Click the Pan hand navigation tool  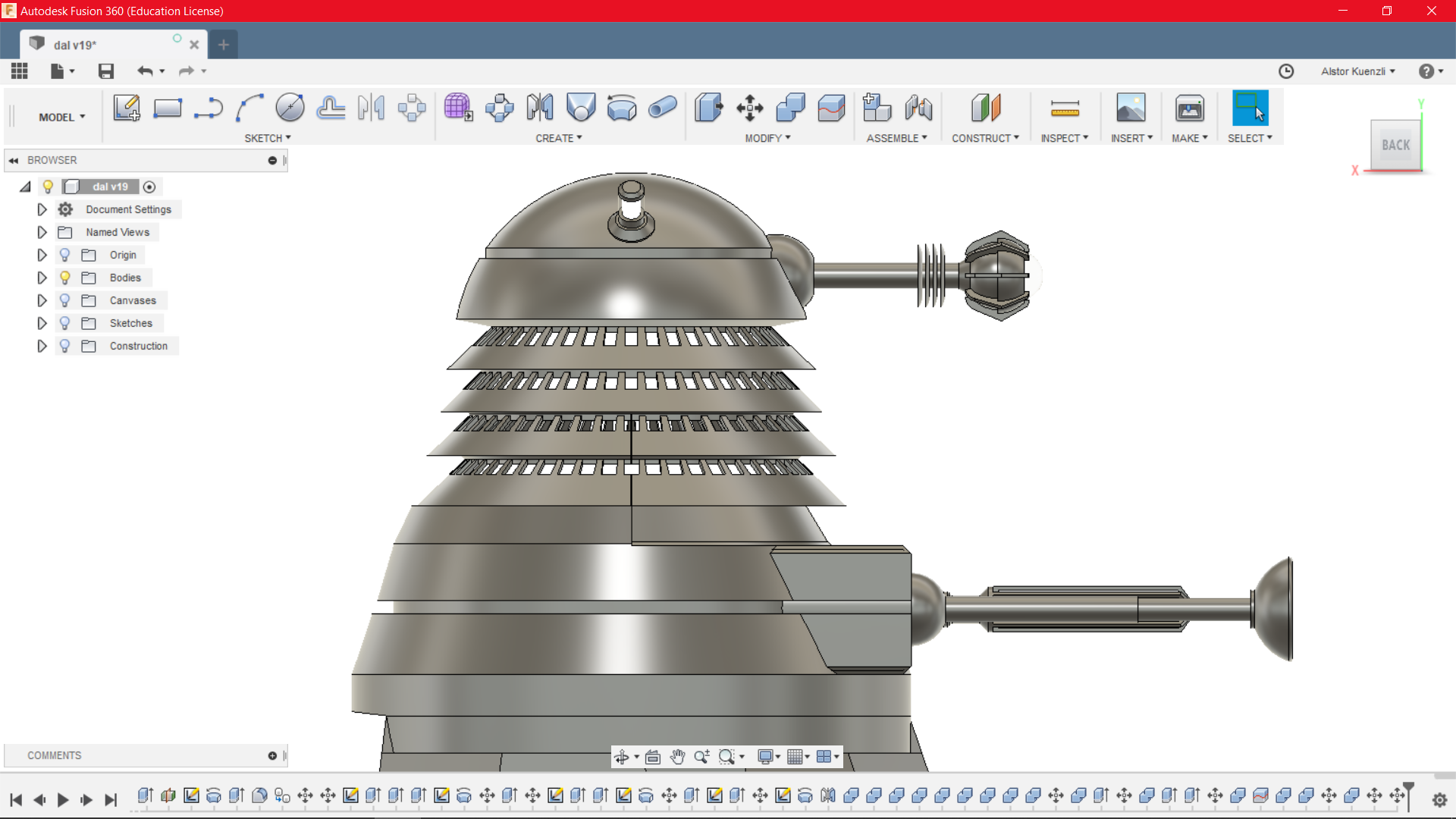677,757
